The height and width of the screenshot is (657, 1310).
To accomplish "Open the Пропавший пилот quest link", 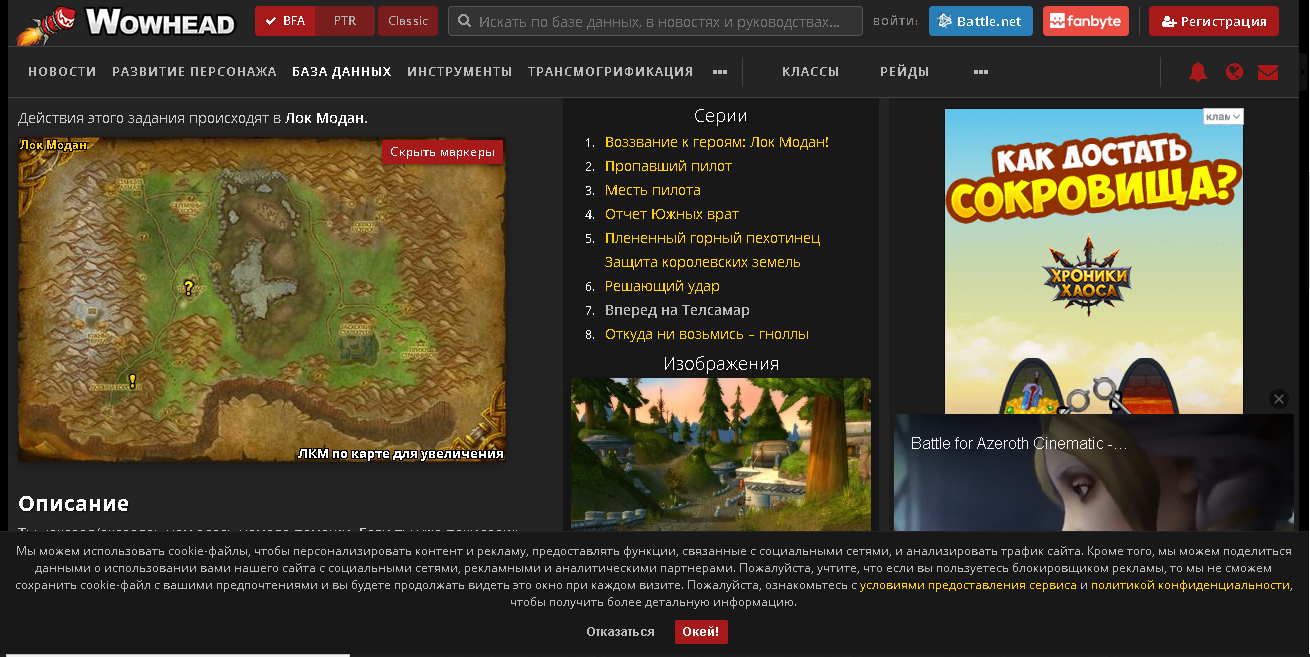I will [x=668, y=166].
